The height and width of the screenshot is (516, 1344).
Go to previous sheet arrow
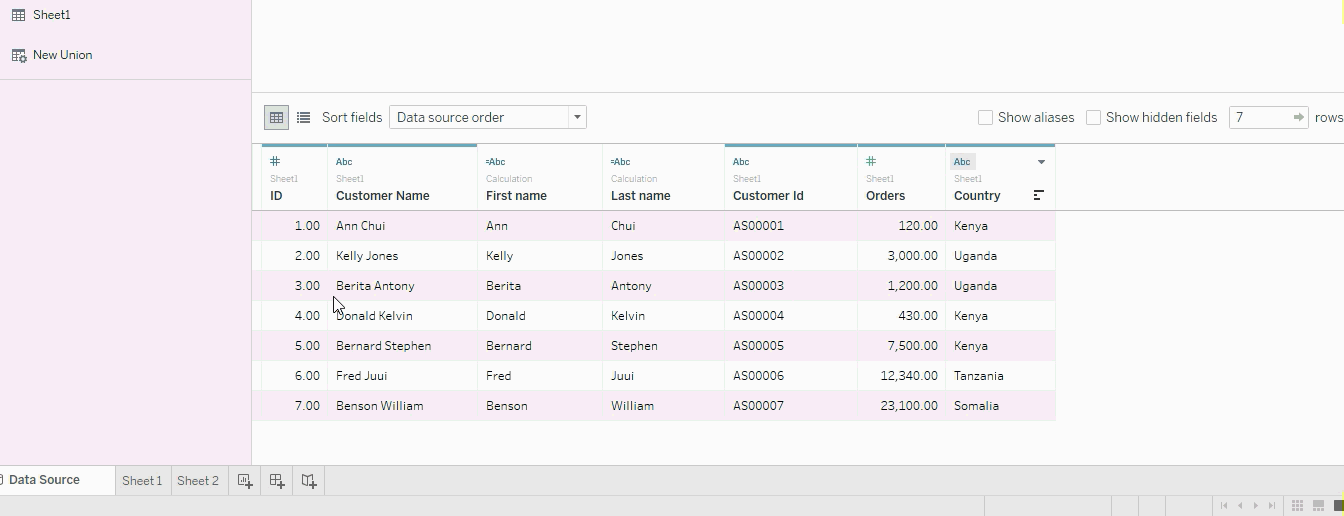[x=1240, y=506]
